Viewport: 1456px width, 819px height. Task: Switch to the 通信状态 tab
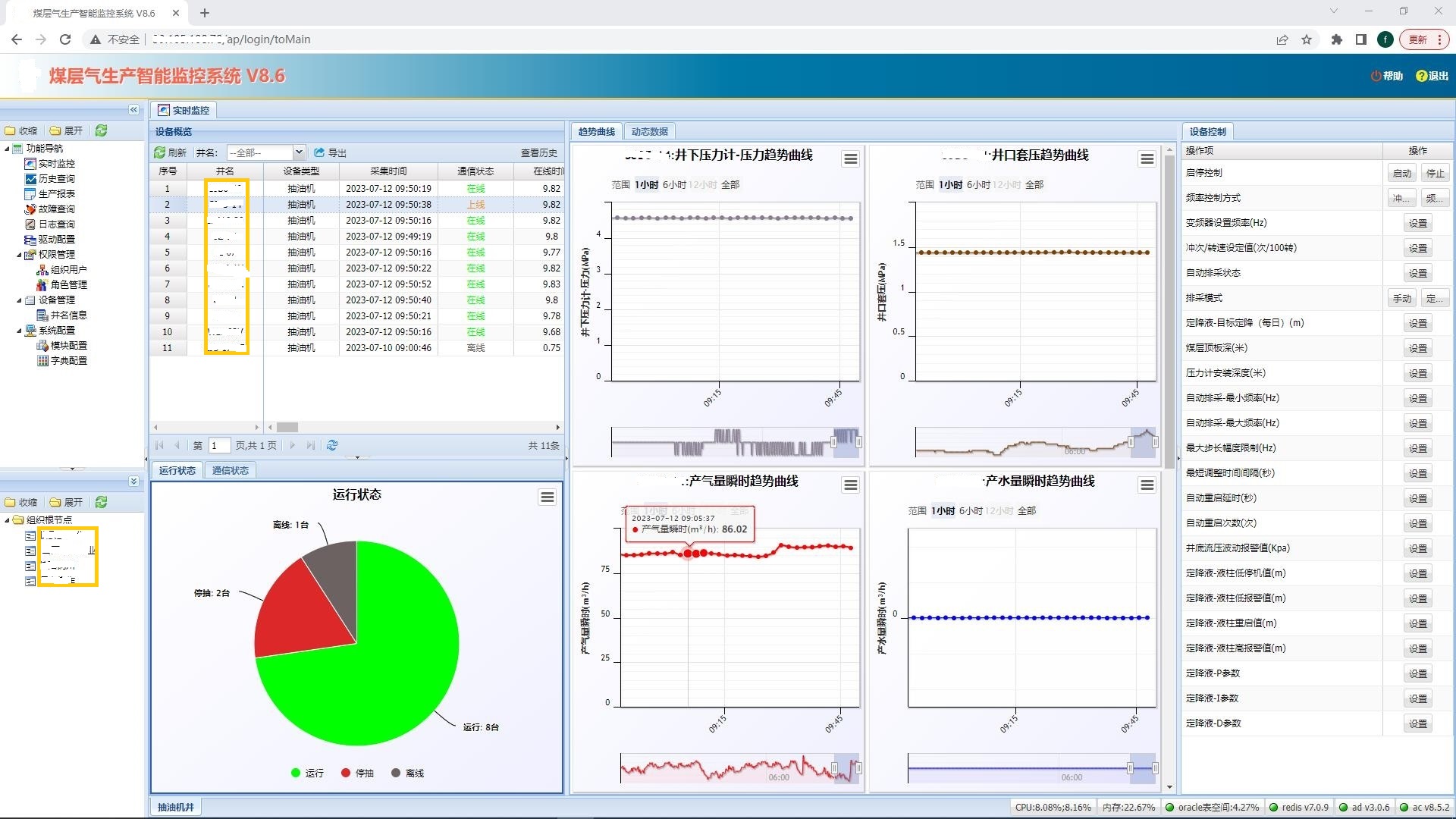tap(230, 470)
